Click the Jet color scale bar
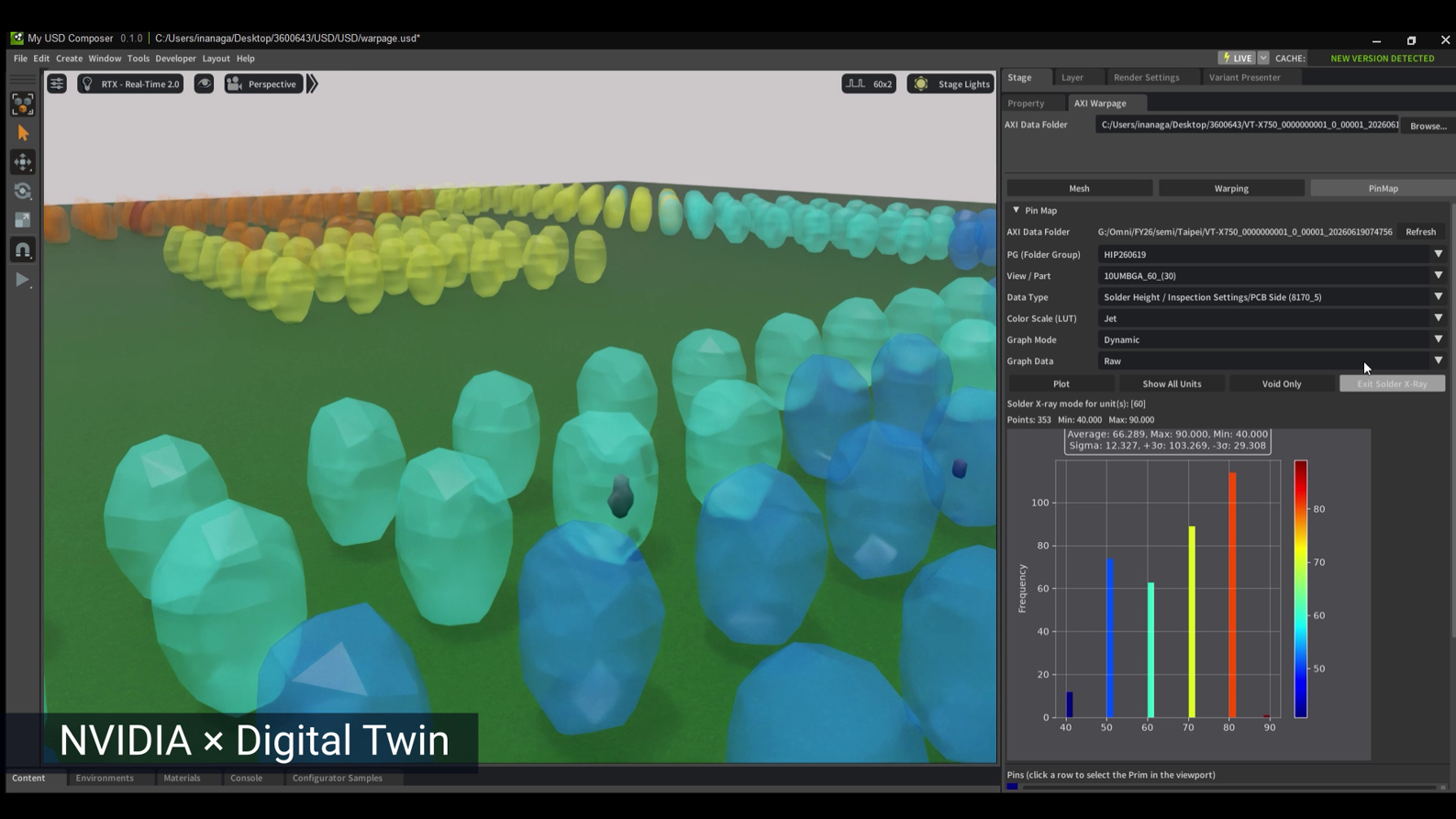 pyautogui.click(x=1301, y=589)
